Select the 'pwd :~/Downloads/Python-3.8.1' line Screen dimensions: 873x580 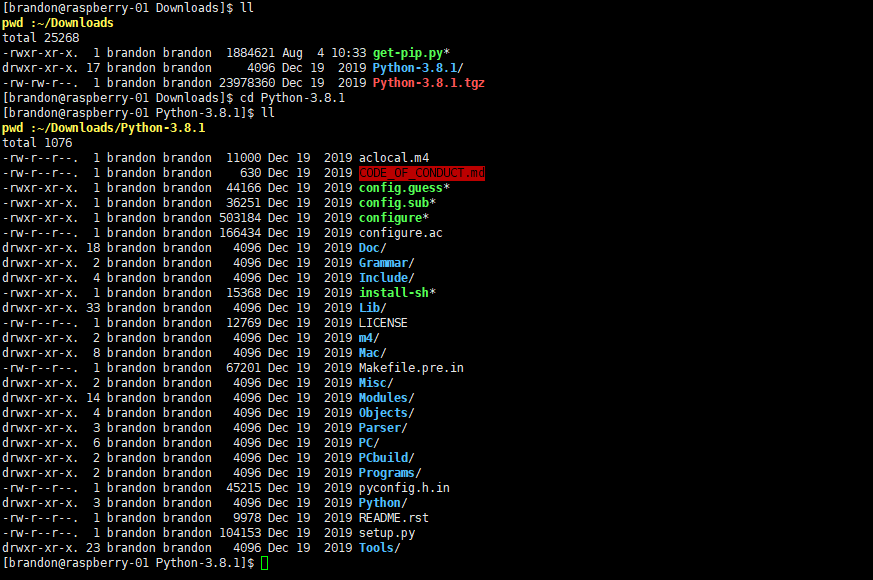tap(104, 128)
